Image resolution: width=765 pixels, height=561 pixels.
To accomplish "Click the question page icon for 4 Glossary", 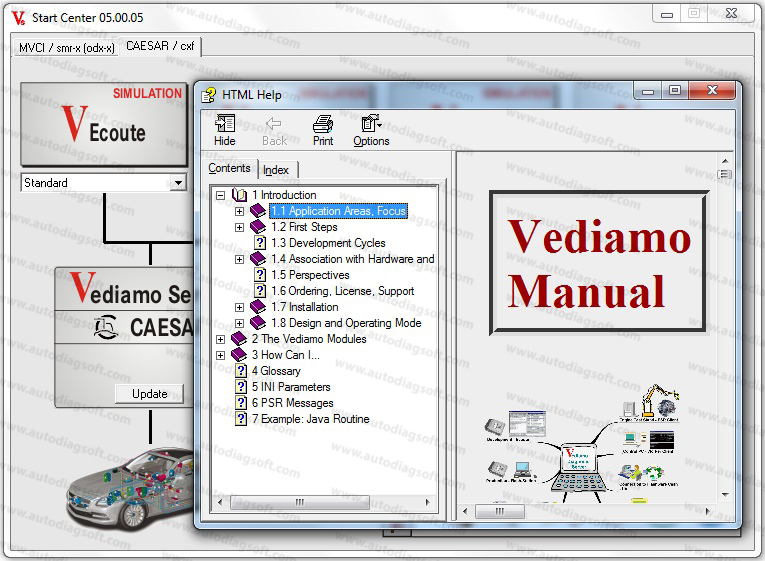I will (241, 371).
